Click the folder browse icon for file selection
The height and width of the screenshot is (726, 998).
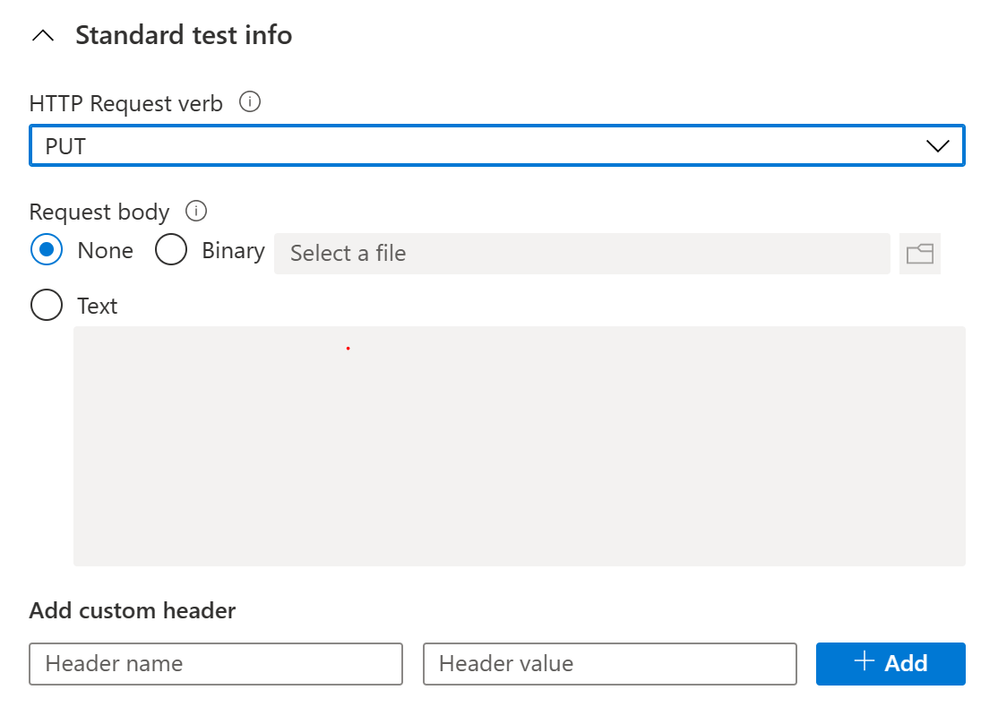coord(920,254)
